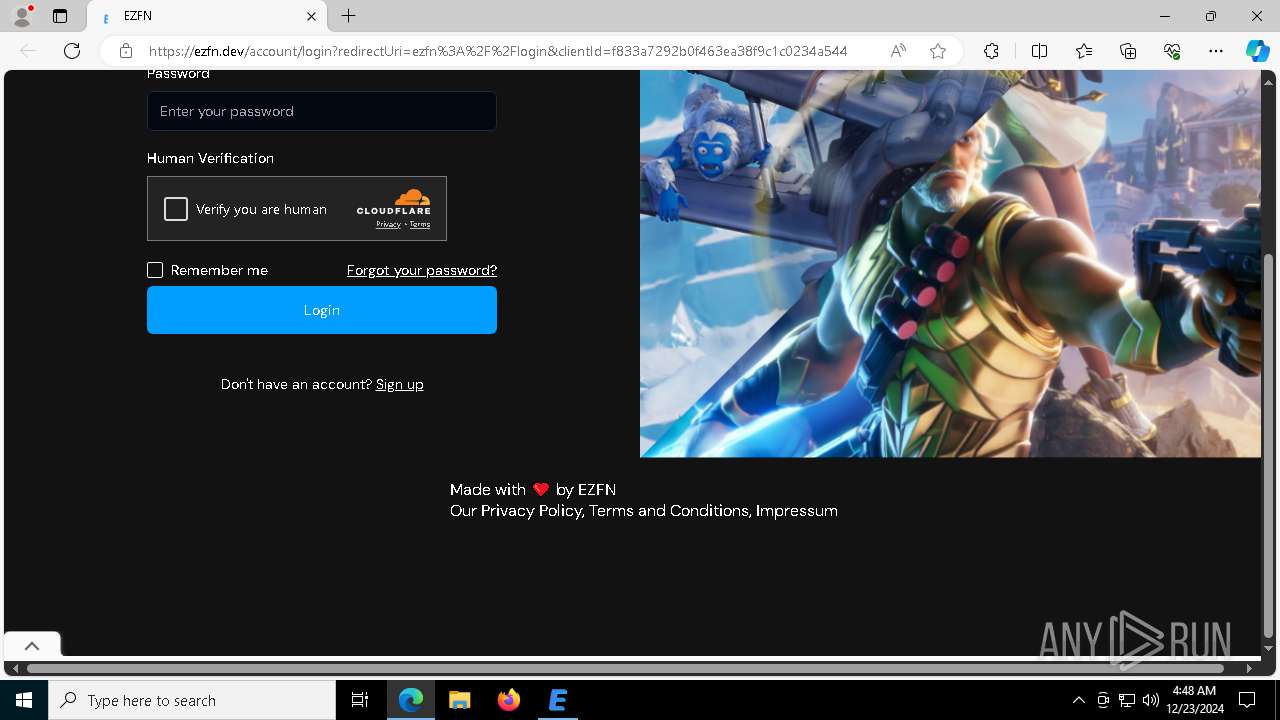Open Firefox taskbar icon
The width and height of the screenshot is (1280, 720).
508,700
